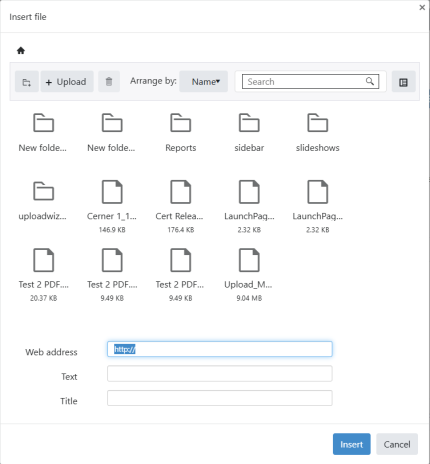Open the slideshows folder
The width and height of the screenshot is (430, 464).
[318, 133]
